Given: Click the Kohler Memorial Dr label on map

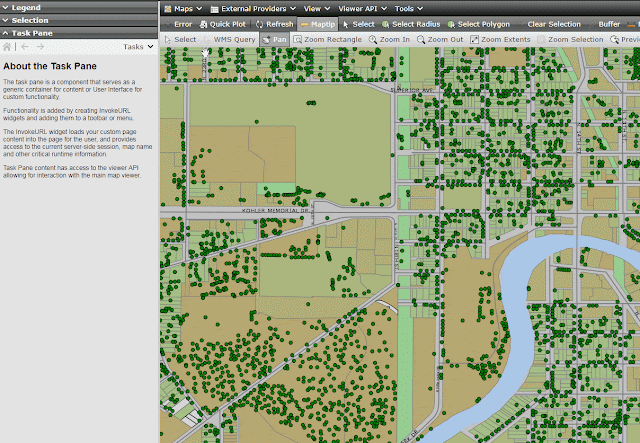Looking at the screenshot, I should point(275,210).
